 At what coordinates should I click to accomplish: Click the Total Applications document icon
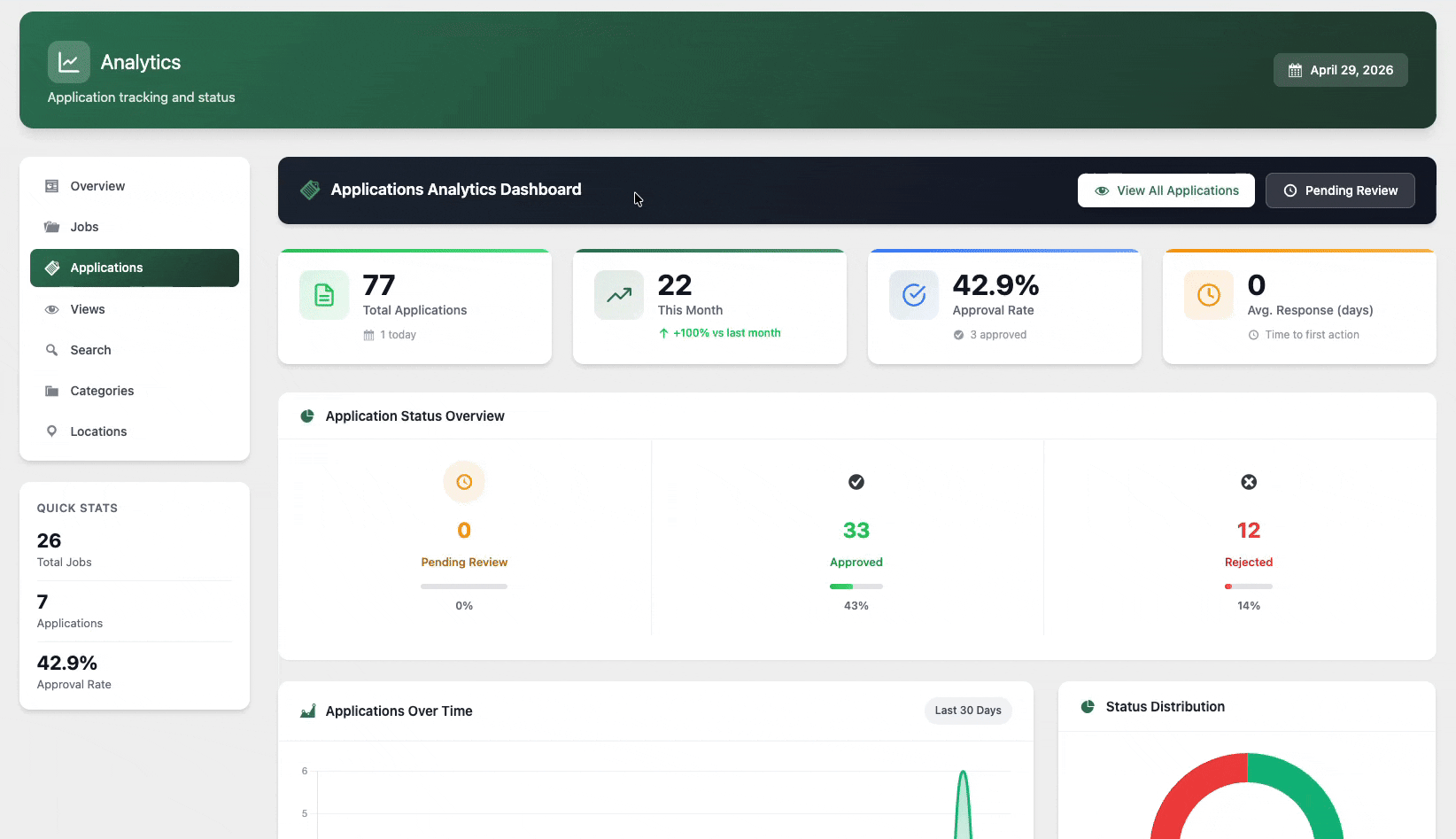tap(324, 295)
